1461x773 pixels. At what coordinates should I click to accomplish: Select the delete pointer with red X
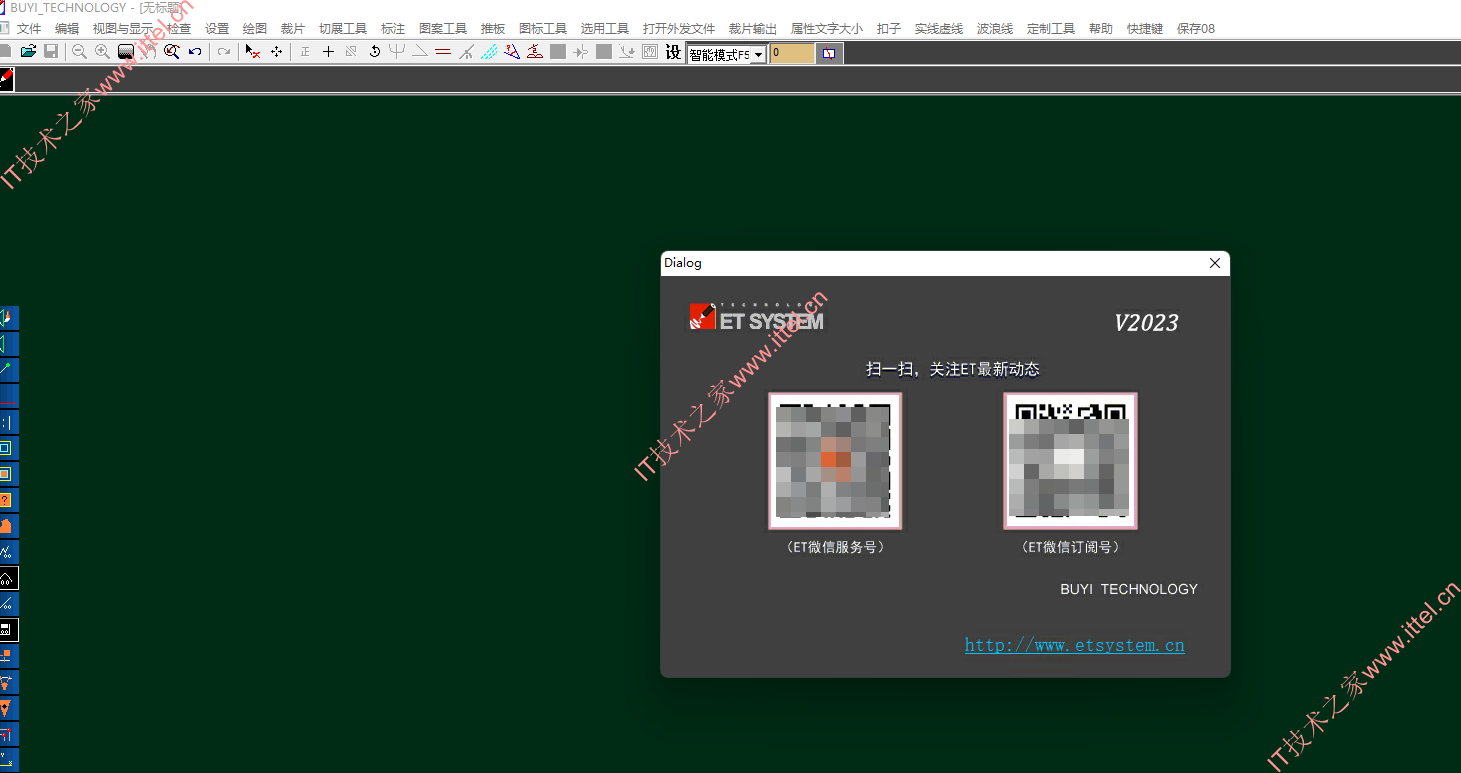pos(253,52)
